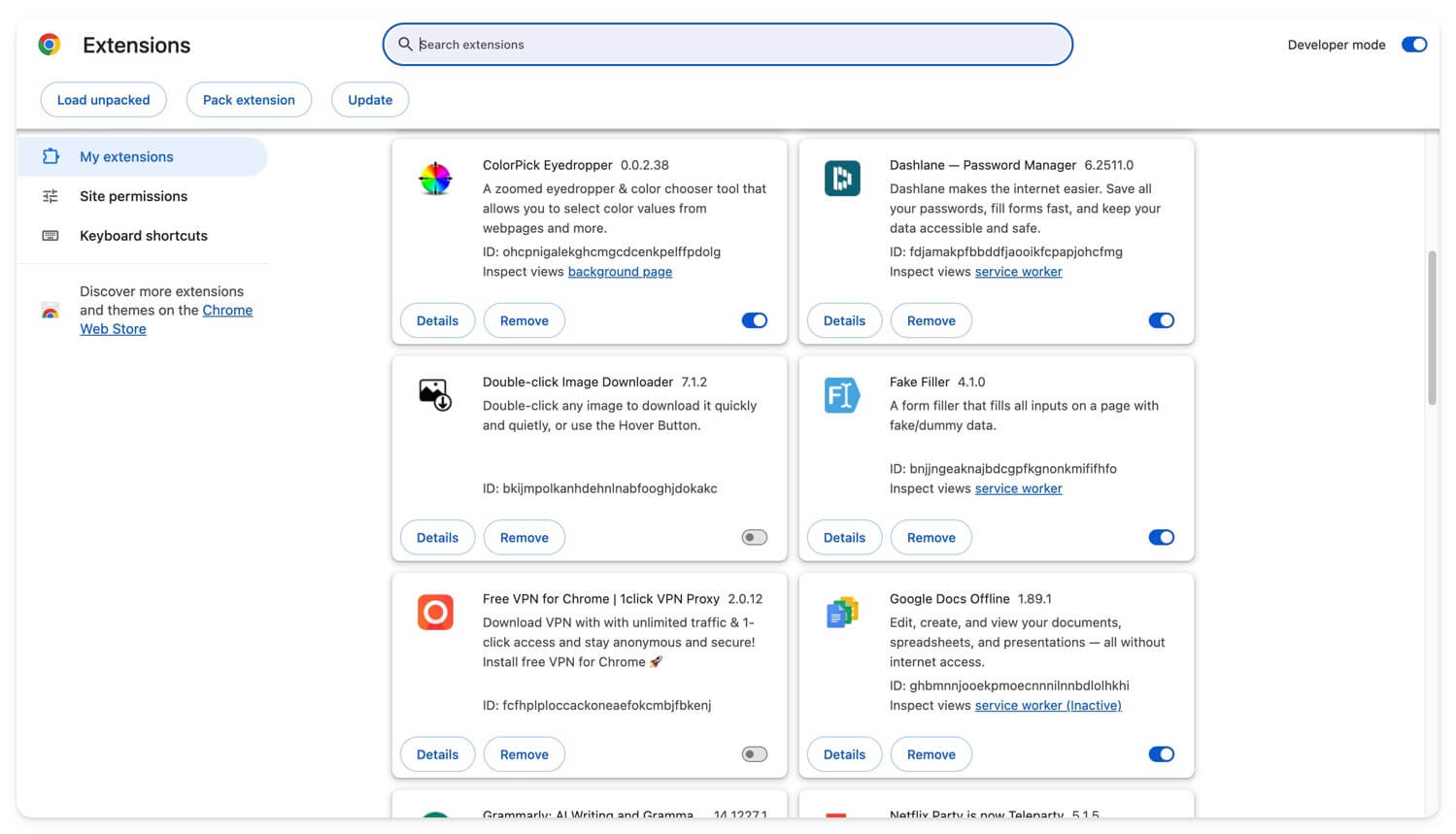Toggle Developer mode off
Image resolution: width=1456 pixels, height=834 pixels.
click(1414, 44)
